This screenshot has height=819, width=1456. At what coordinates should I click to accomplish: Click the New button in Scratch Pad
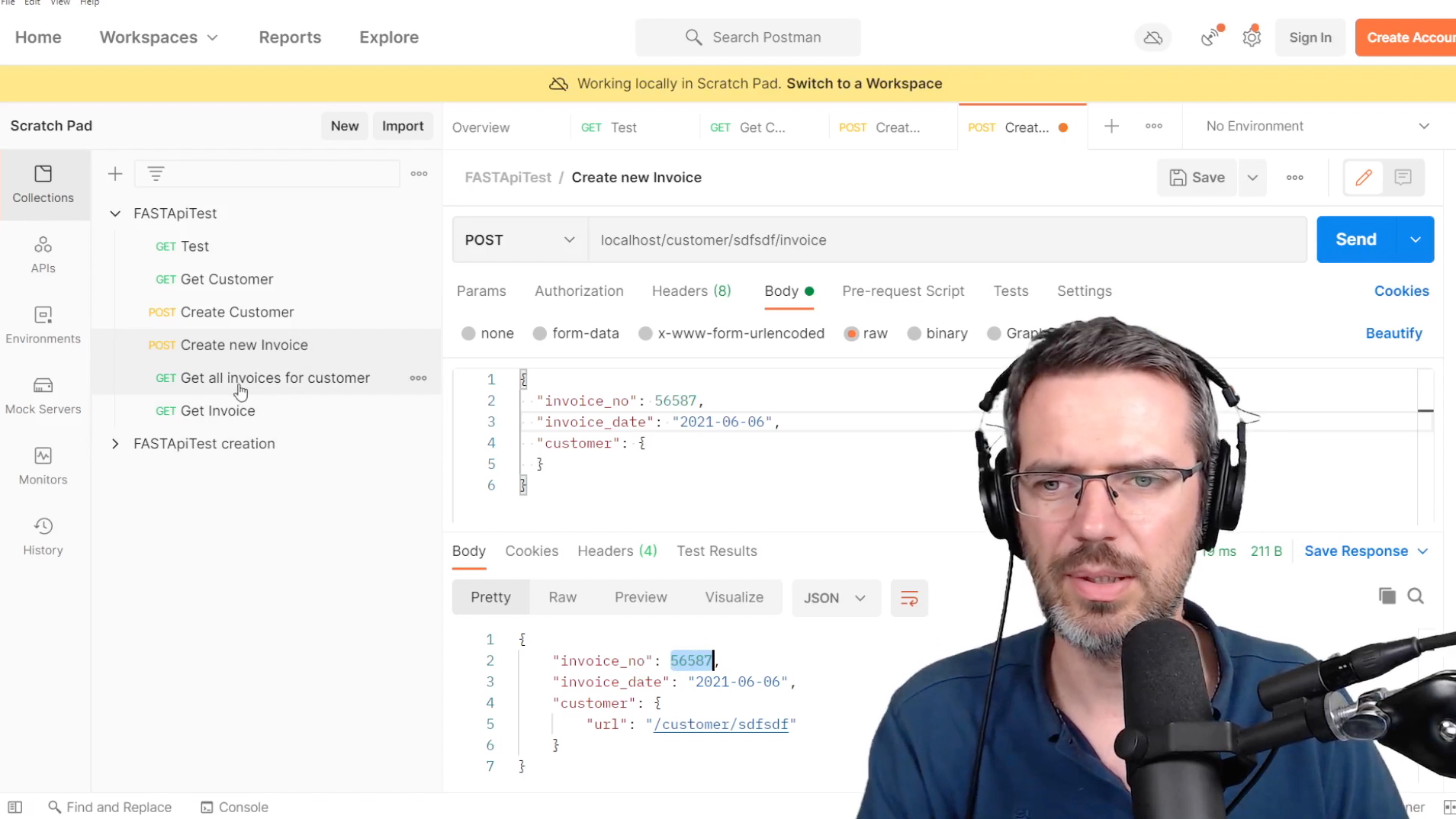[344, 127]
